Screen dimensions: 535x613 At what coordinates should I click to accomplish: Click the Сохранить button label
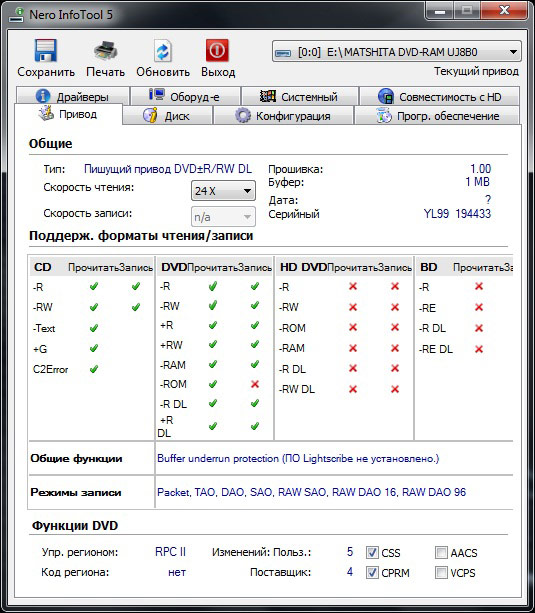coord(46,72)
